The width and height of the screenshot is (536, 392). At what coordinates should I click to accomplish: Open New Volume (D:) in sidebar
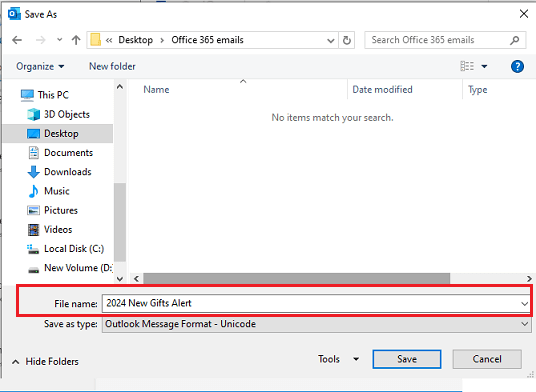point(78,268)
